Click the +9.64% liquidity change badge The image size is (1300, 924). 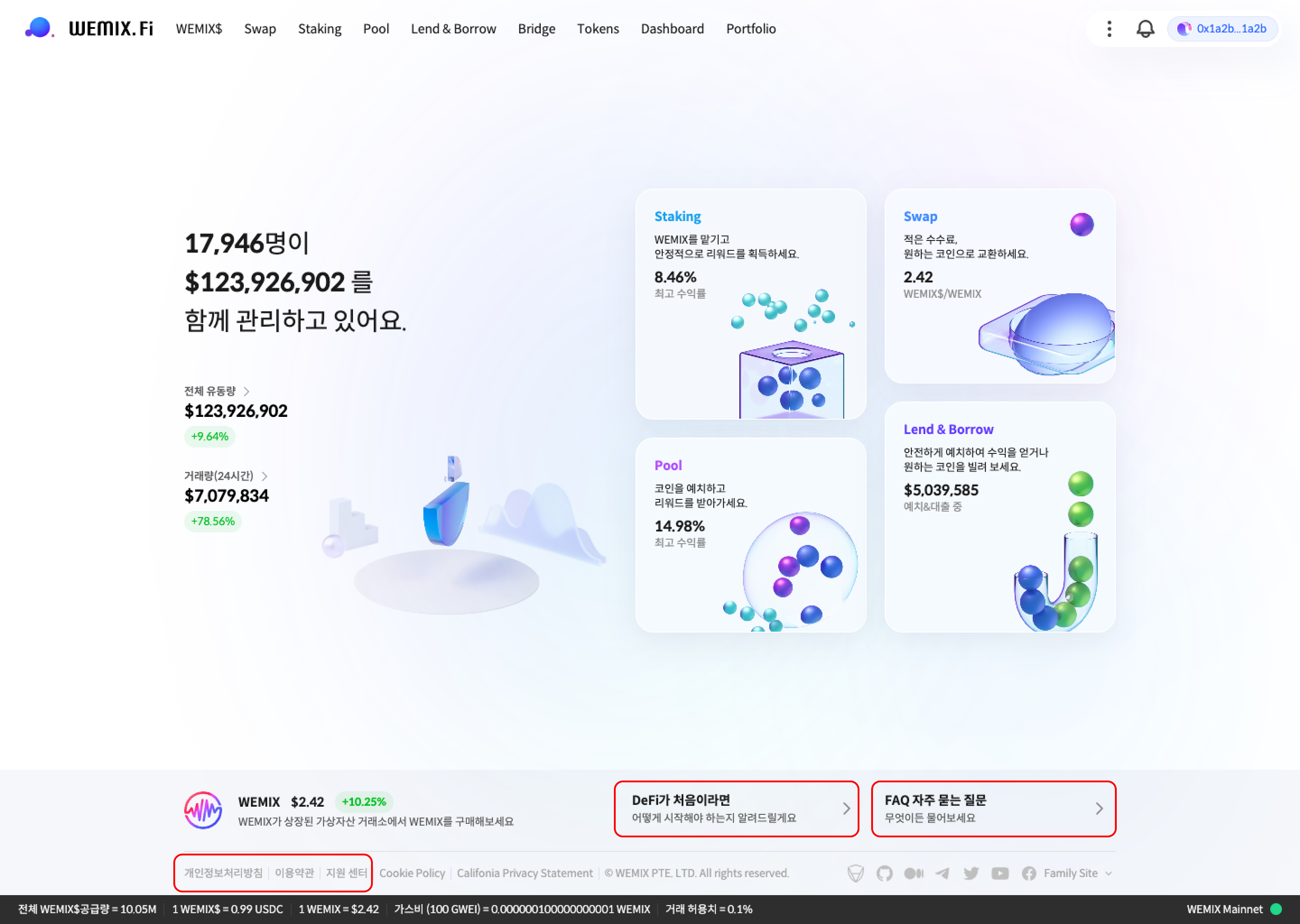[210, 436]
